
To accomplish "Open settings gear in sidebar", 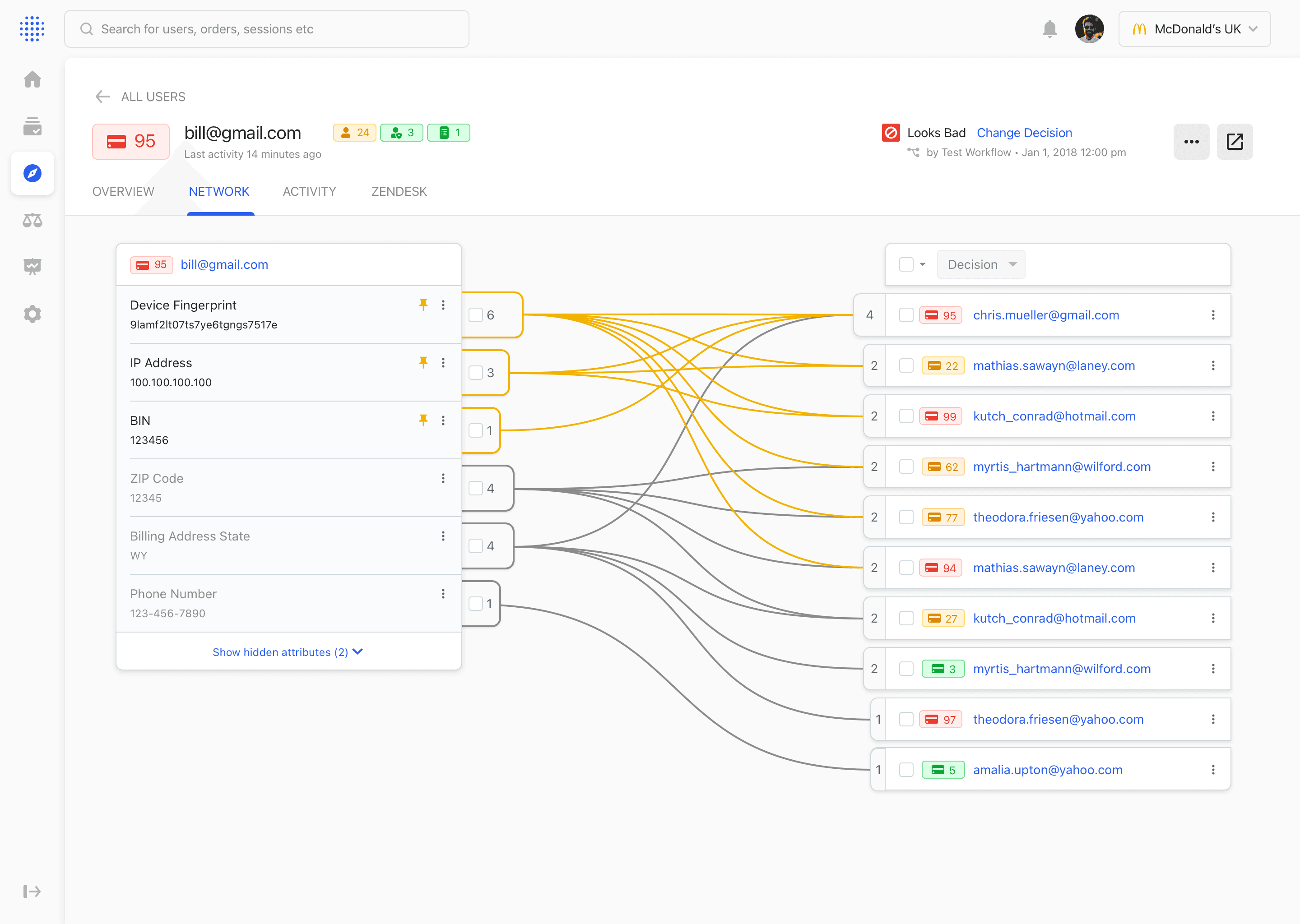I will pyautogui.click(x=32, y=314).
